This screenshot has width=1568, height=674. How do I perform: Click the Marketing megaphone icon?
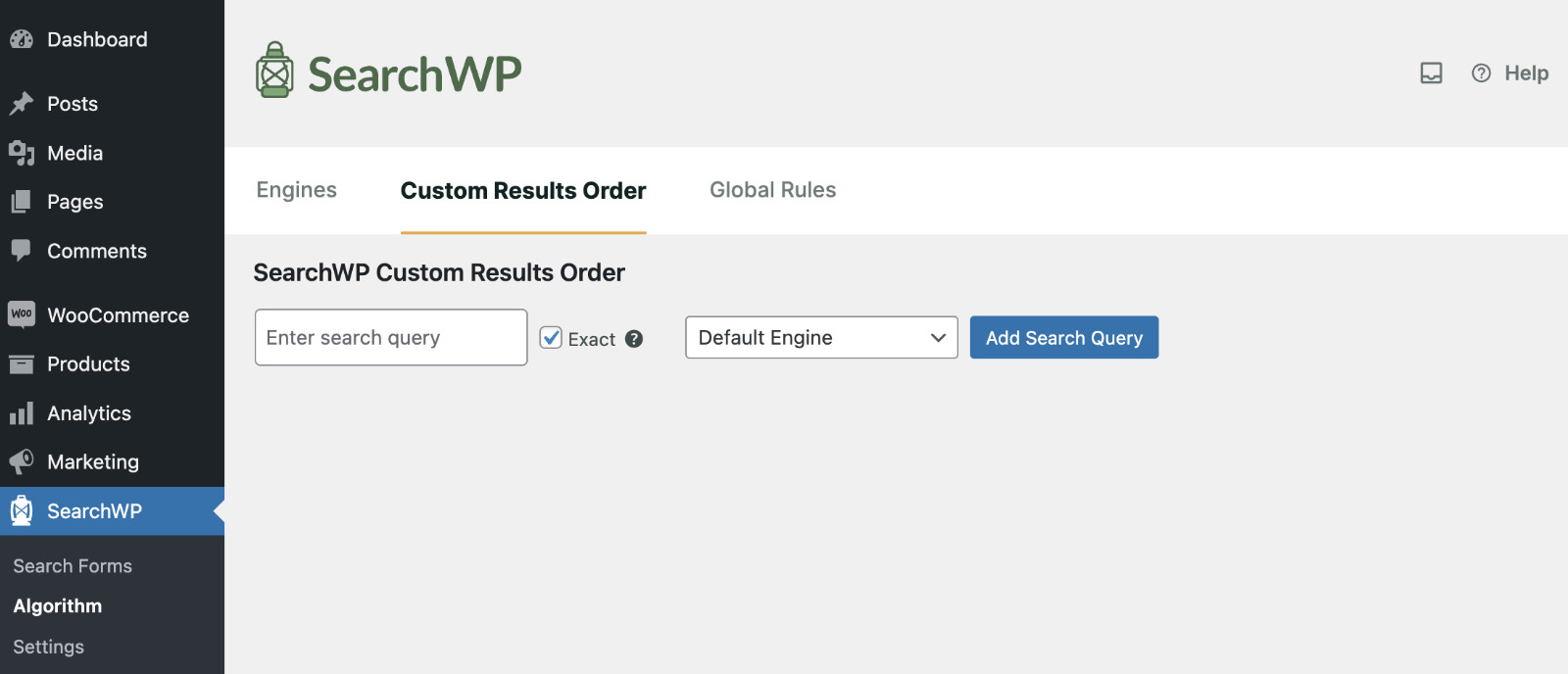point(22,461)
